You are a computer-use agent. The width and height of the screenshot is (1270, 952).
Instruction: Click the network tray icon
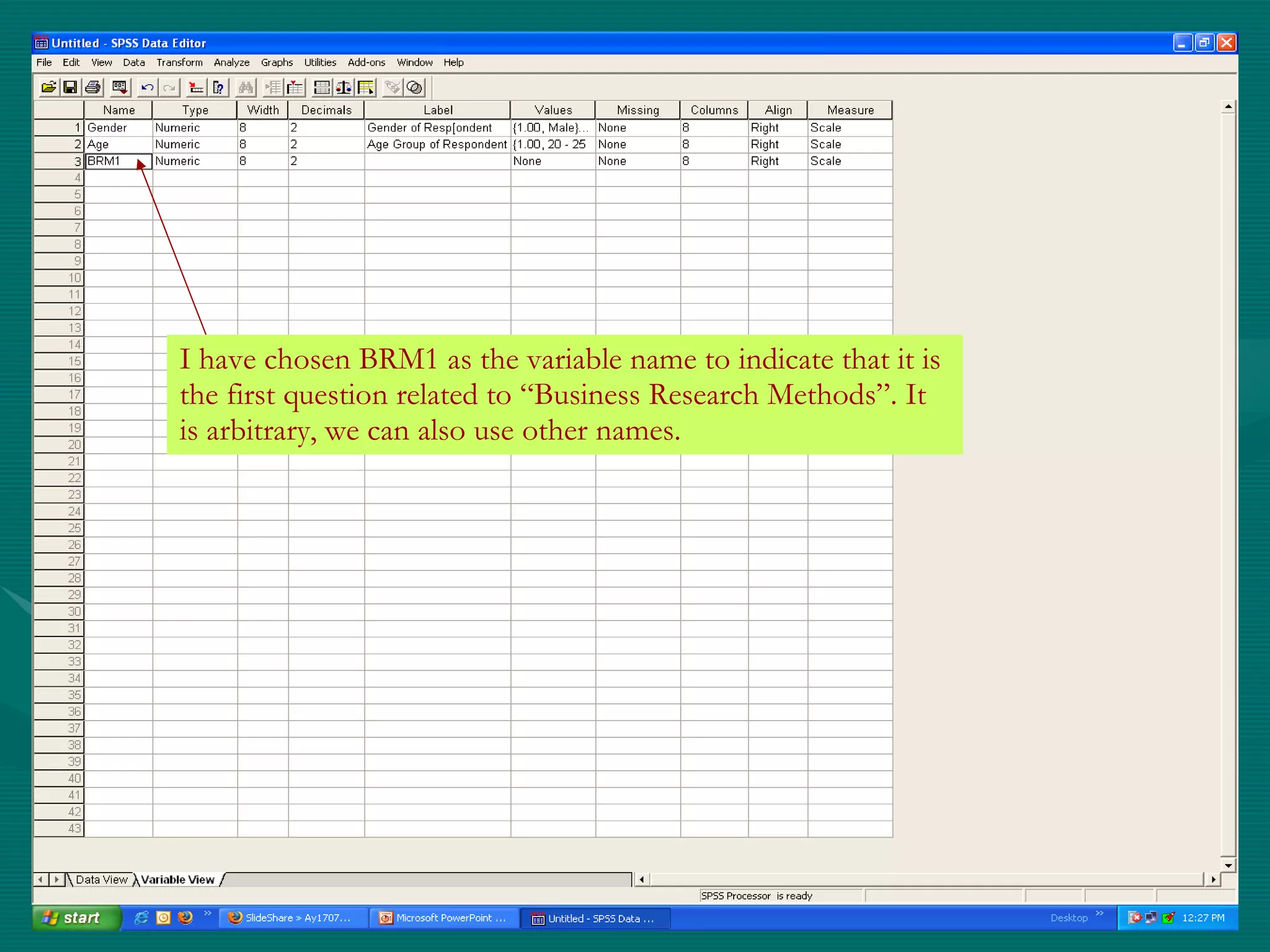click(1151, 918)
